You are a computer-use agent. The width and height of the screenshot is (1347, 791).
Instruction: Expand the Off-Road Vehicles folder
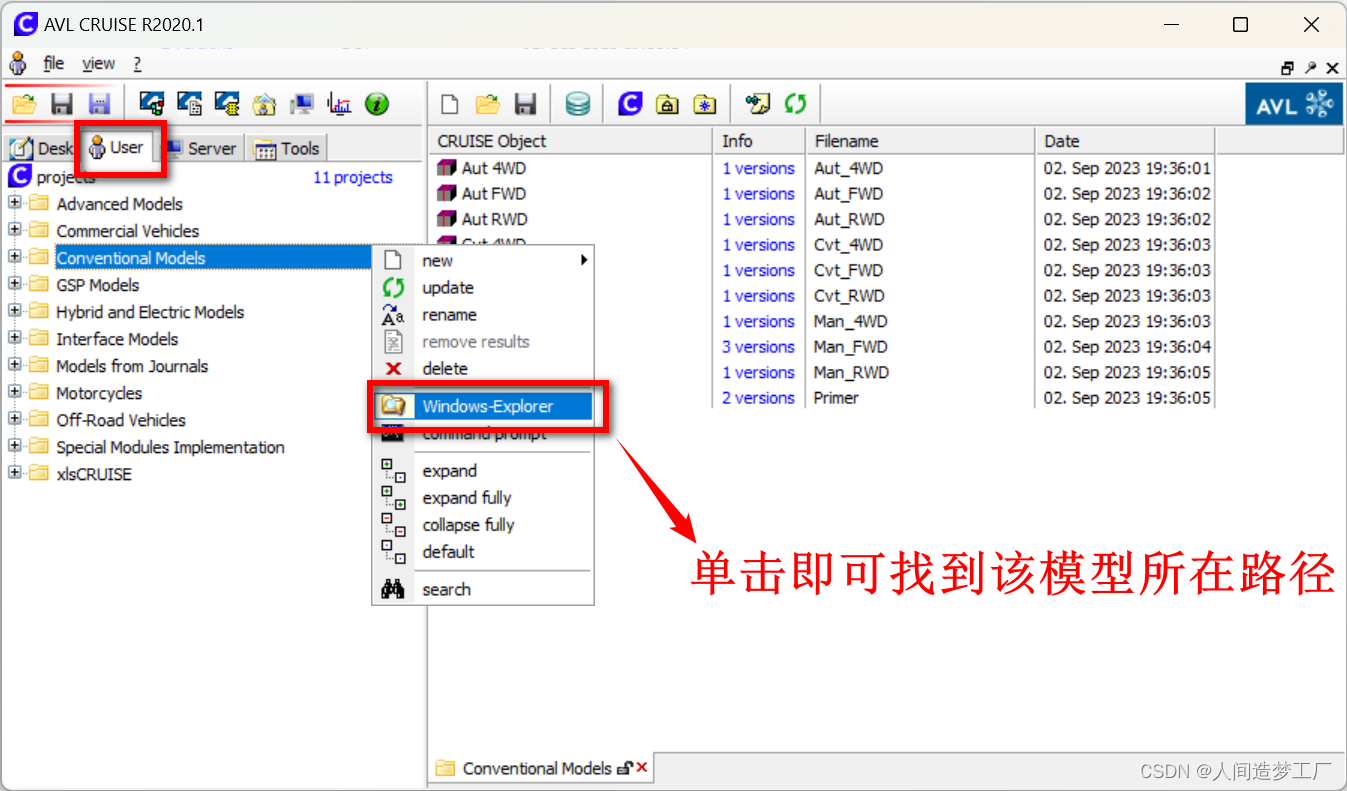(x=14, y=419)
